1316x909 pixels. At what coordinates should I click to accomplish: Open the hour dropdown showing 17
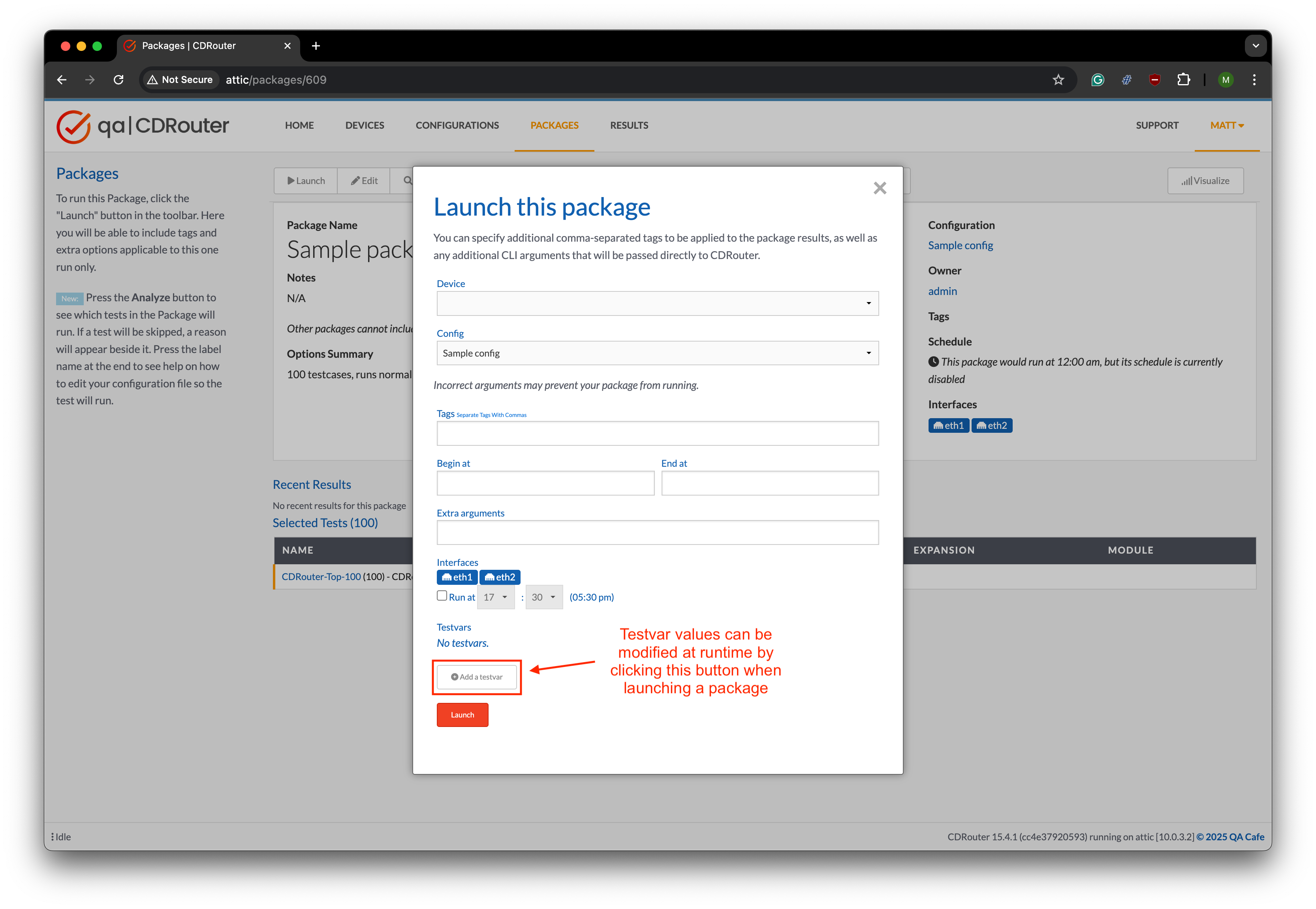[x=496, y=597]
